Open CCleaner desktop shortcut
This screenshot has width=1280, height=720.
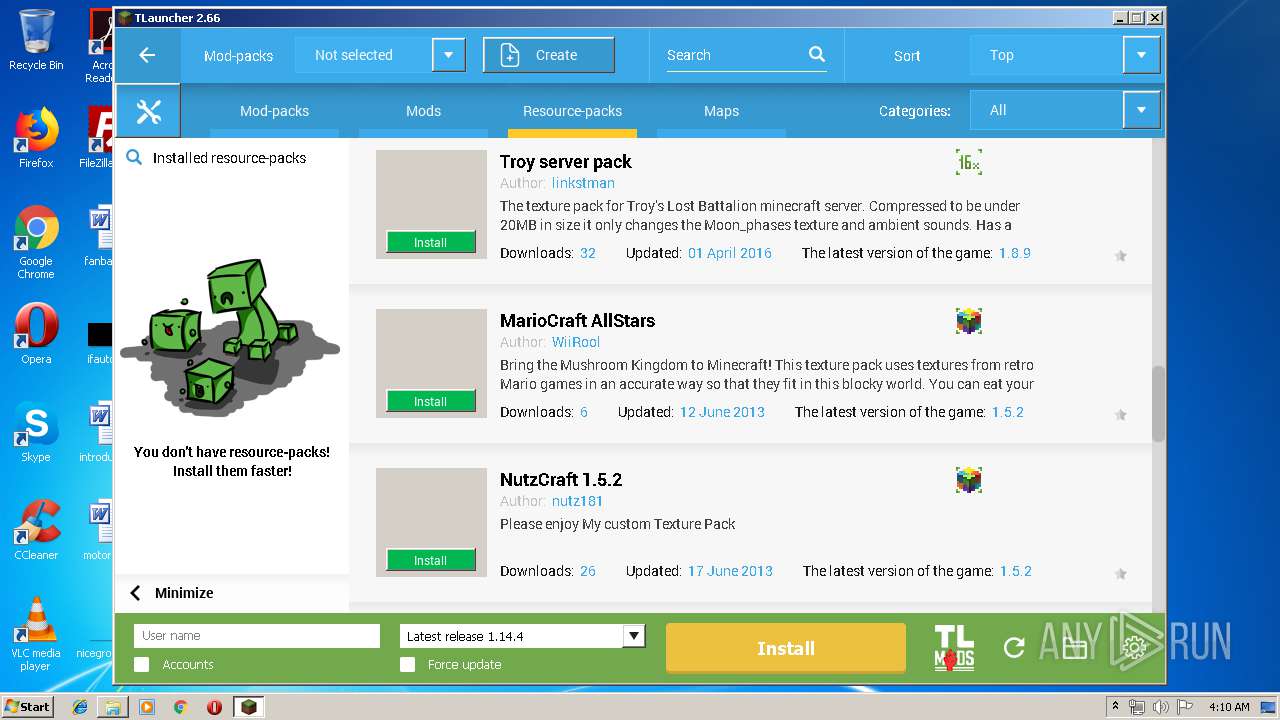point(36,530)
